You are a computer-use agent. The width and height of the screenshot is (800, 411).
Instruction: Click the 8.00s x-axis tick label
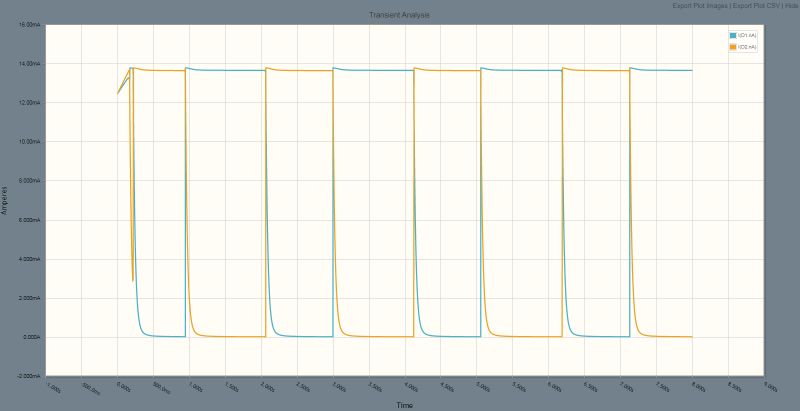[698, 387]
